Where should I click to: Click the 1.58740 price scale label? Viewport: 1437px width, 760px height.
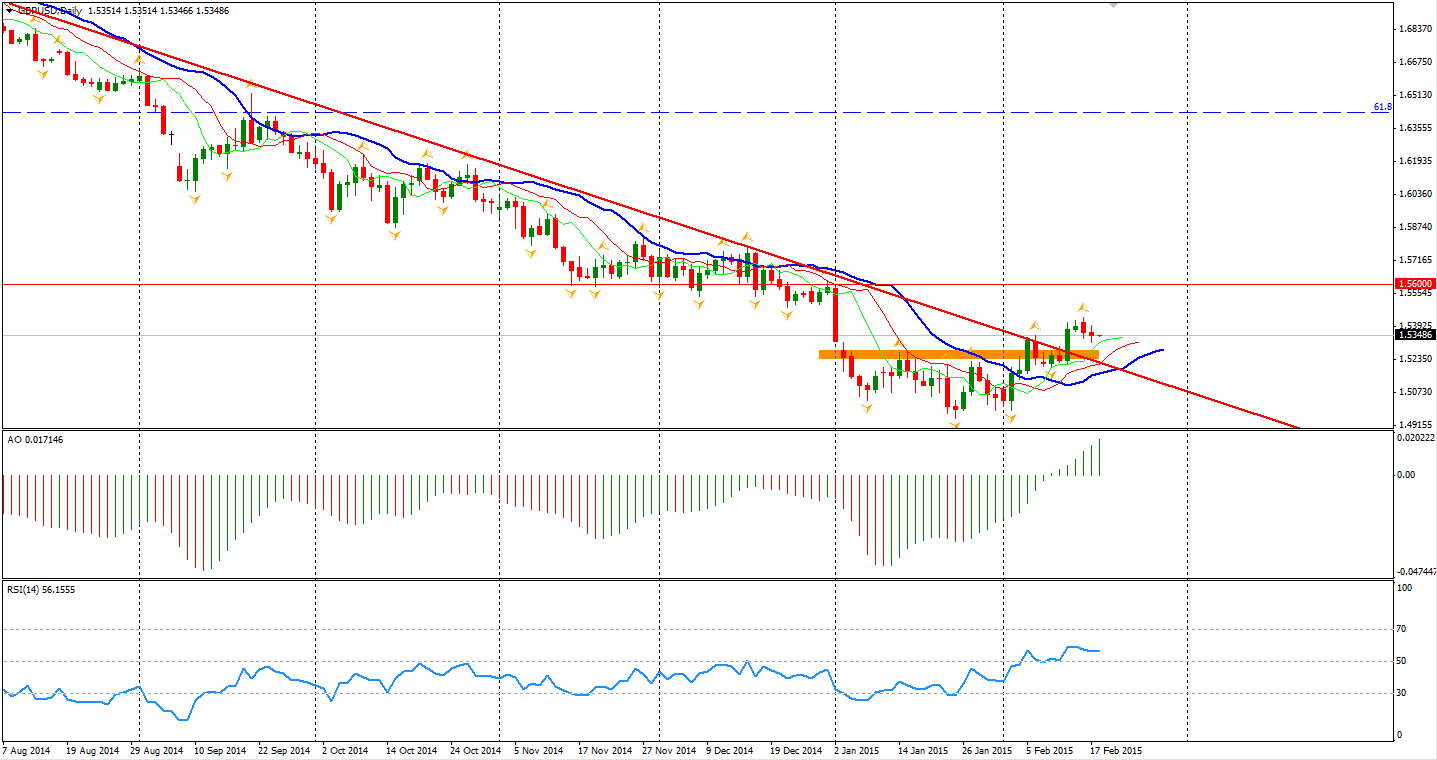click(1416, 227)
